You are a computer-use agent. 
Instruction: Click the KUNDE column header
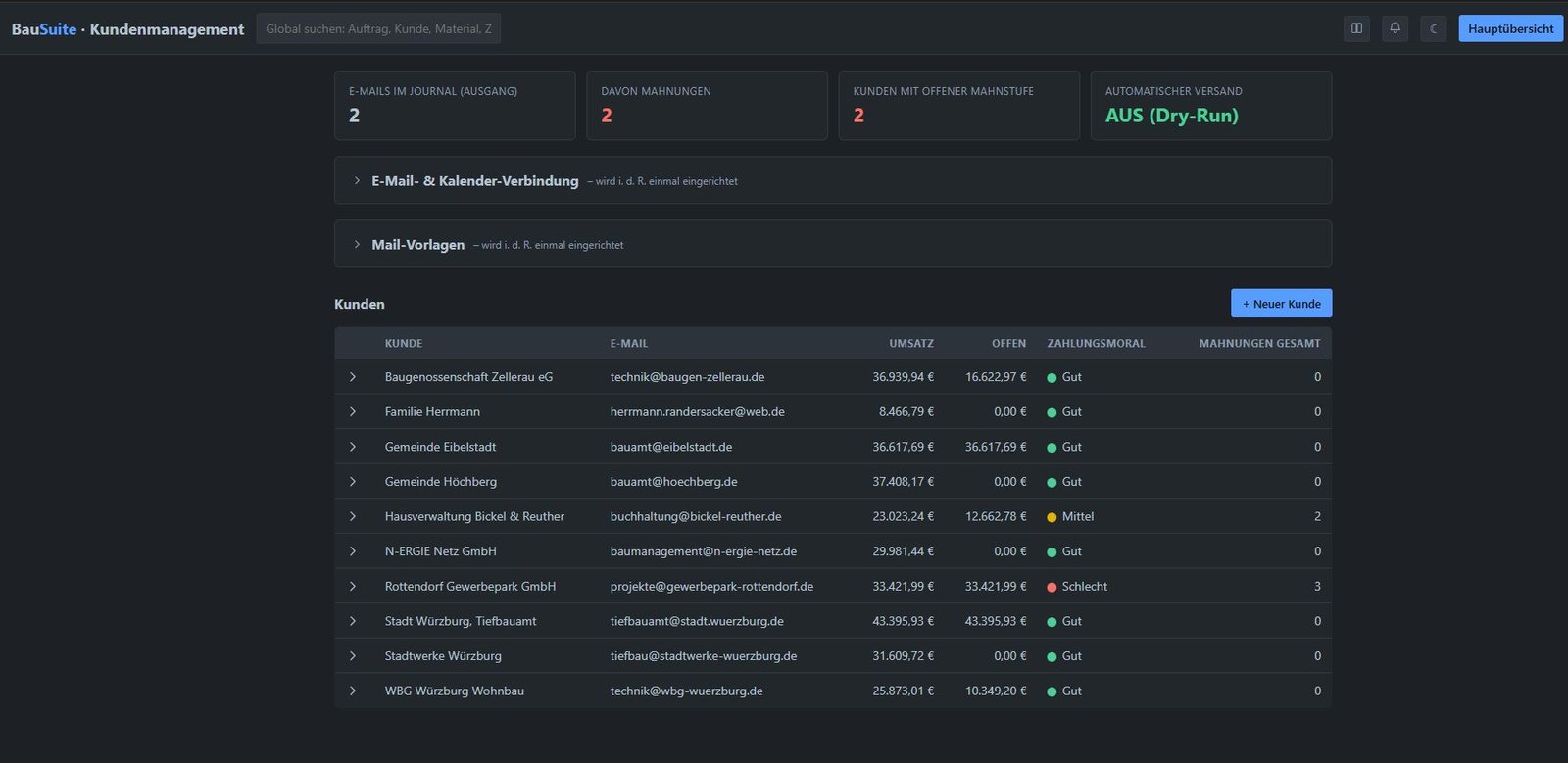click(404, 344)
